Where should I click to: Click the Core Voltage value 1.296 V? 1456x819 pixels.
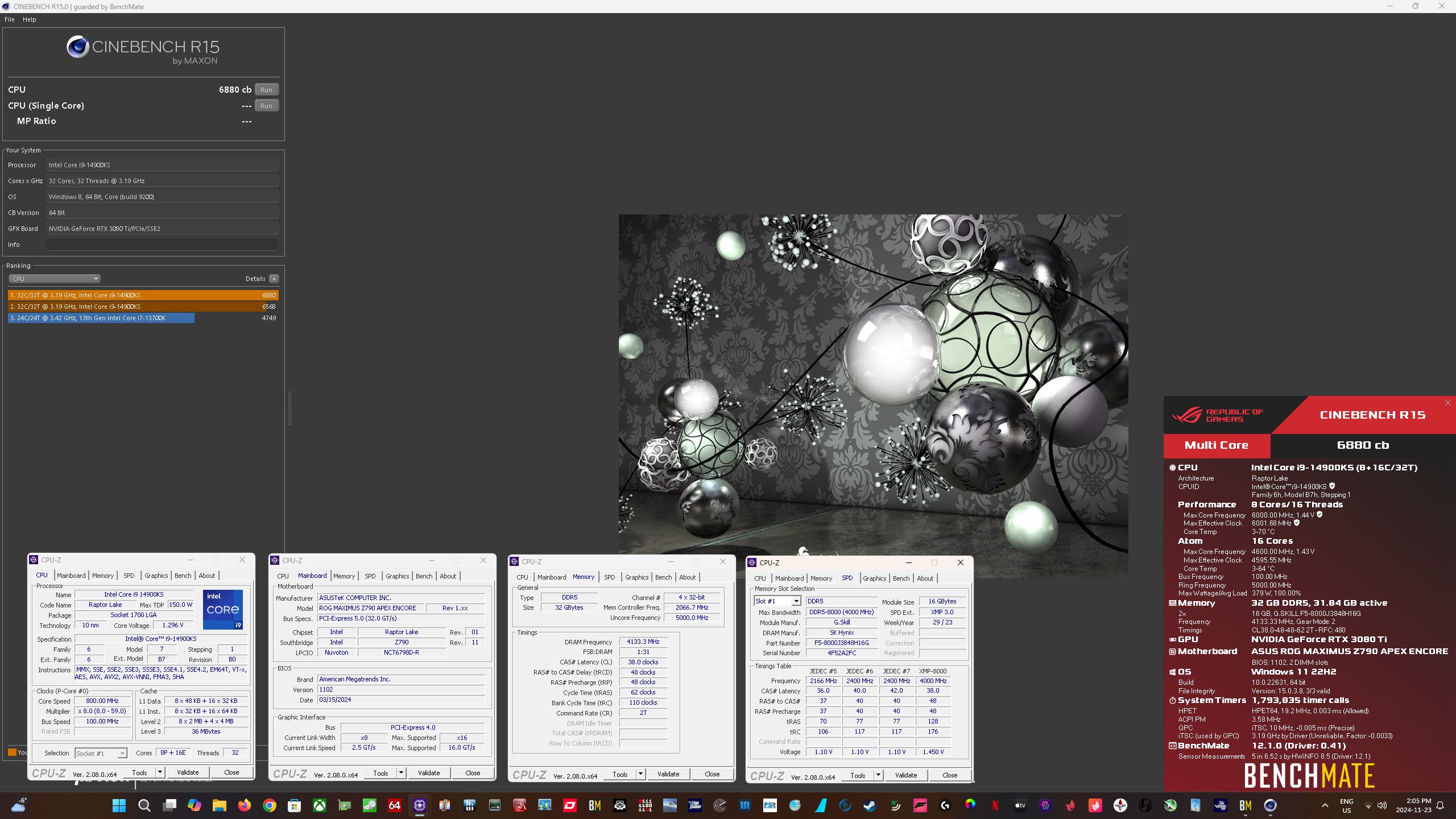click(x=173, y=625)
